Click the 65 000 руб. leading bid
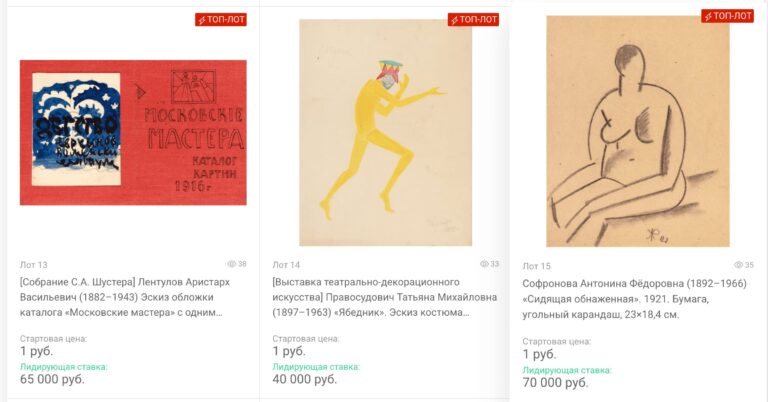768x402 pixels. point(52,379)
